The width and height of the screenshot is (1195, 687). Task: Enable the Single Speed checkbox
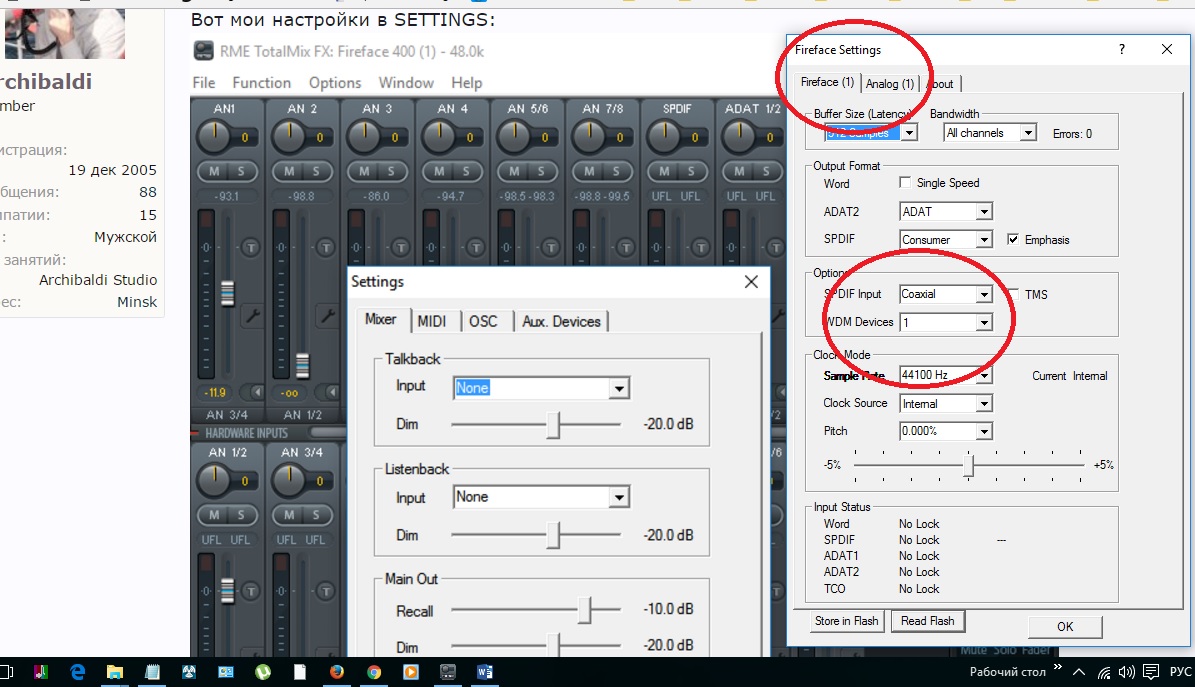(x=905, y=182)
